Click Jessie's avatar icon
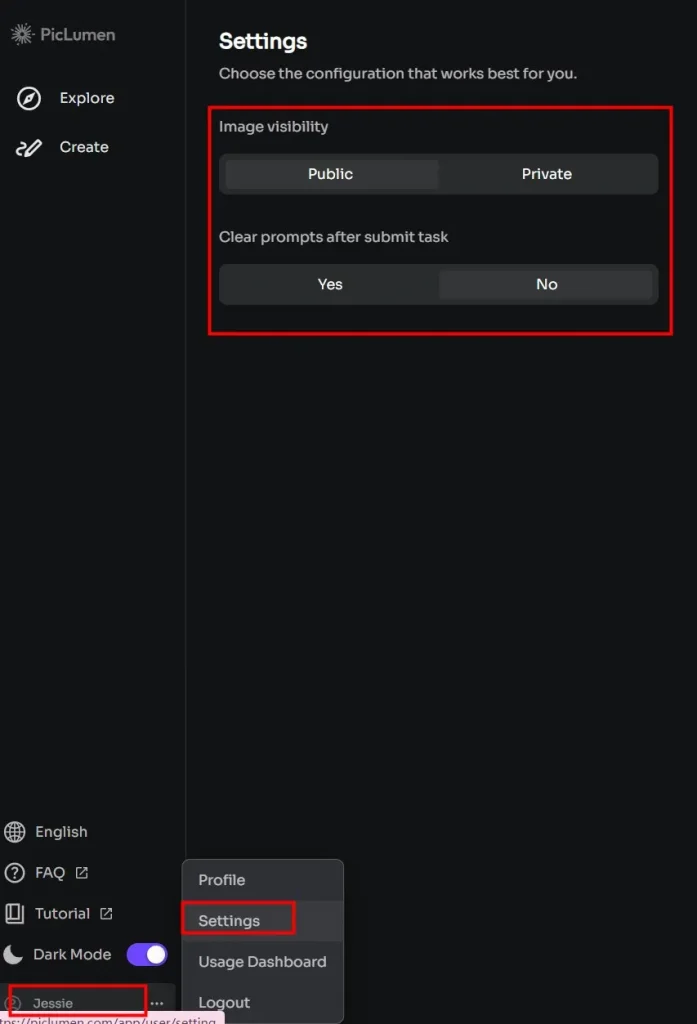Image resolution: width=697 pixels, height=1024 pixels. [12, 1001]
